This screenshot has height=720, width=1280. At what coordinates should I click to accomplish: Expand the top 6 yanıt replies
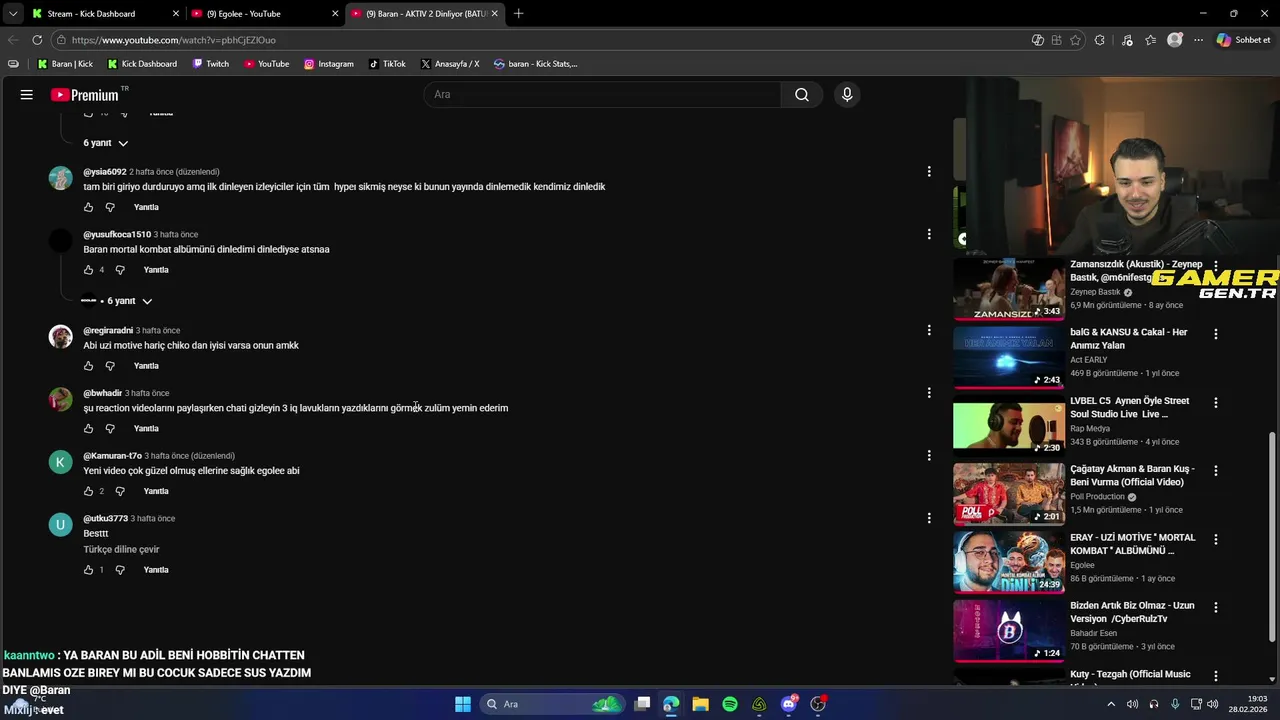106,143
